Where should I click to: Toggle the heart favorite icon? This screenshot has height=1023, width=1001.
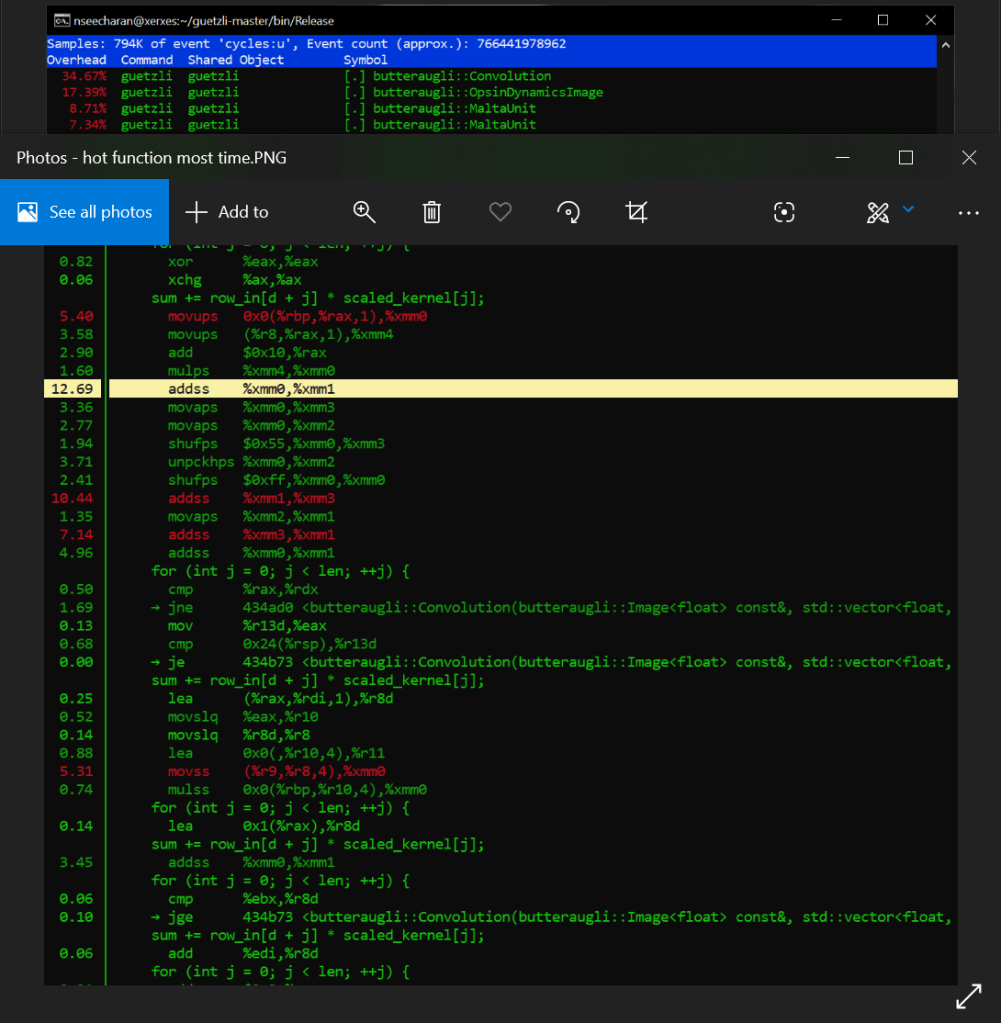pos(500,212)
